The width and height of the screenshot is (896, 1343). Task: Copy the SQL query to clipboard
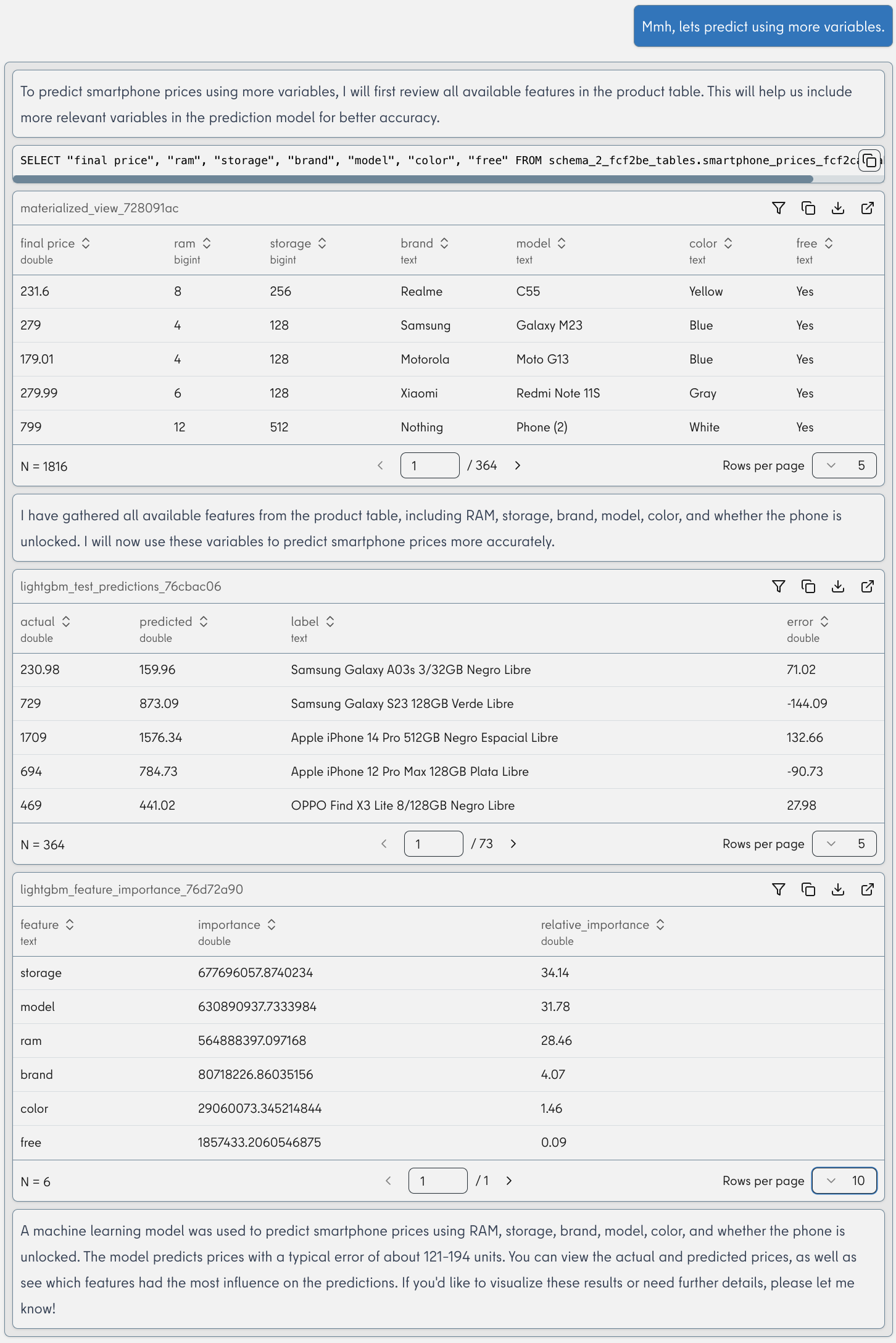coord(869,161)
